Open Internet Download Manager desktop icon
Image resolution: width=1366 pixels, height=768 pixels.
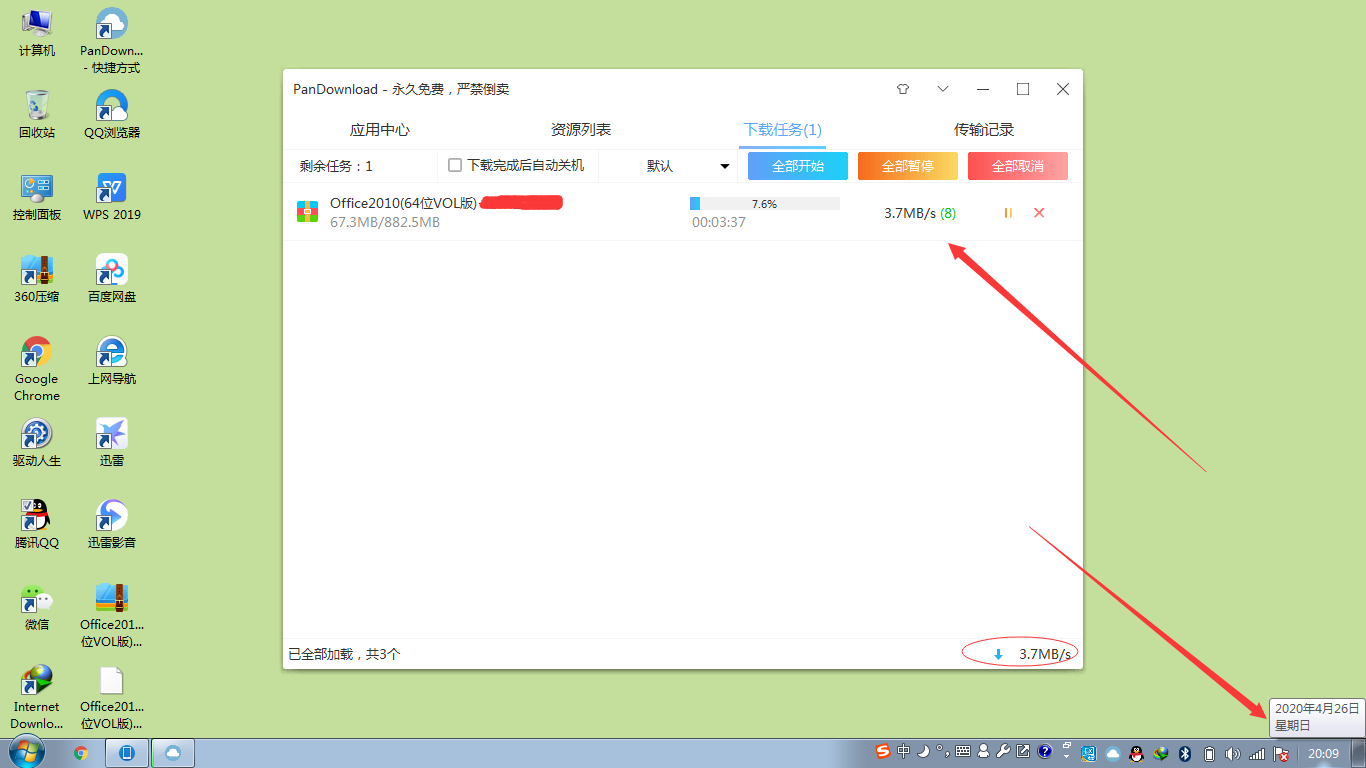[x=37, y=697]
